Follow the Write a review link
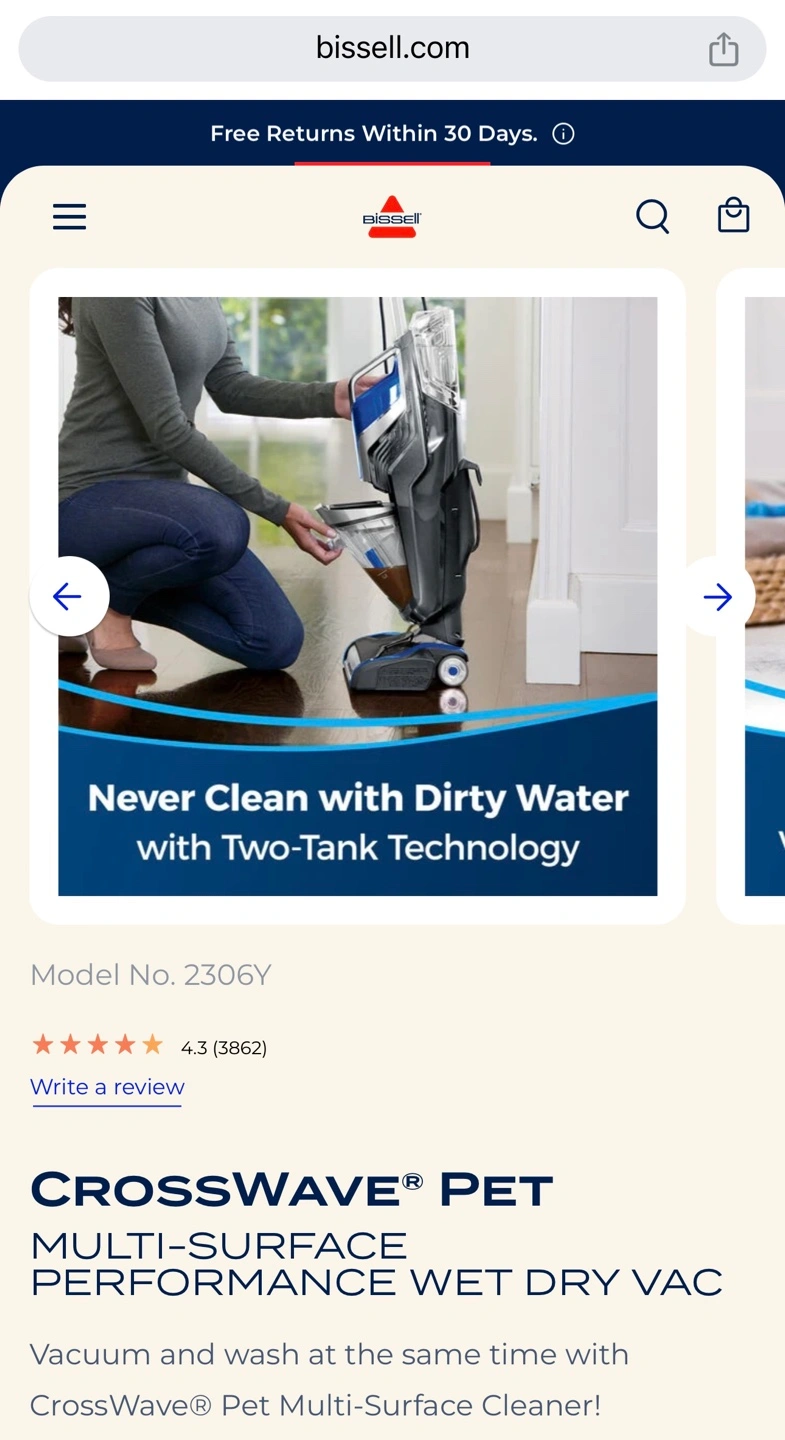785x1440 pixels. [107, 1087]
